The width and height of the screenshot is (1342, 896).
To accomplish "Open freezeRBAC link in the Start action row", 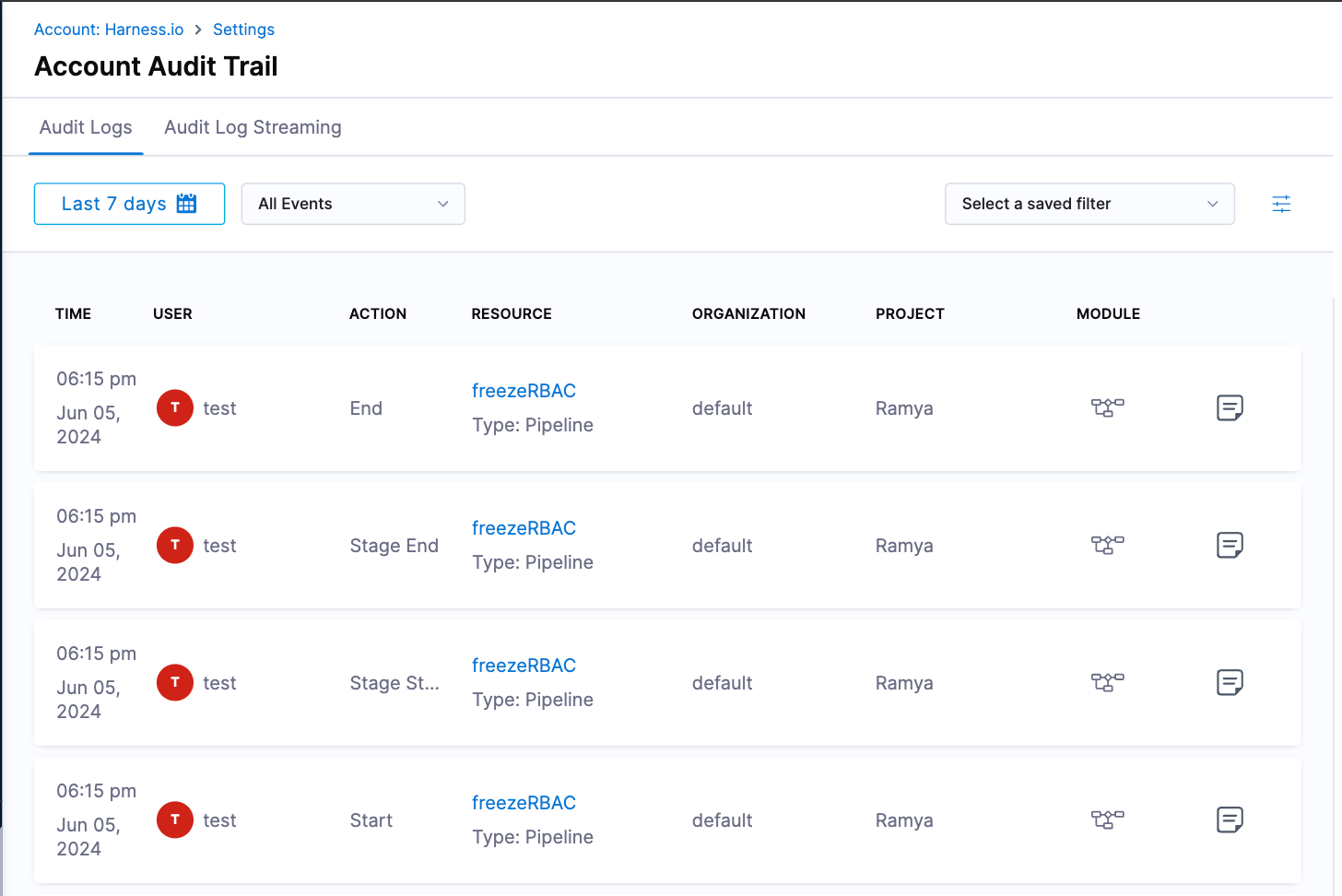I will click(524, 803).
